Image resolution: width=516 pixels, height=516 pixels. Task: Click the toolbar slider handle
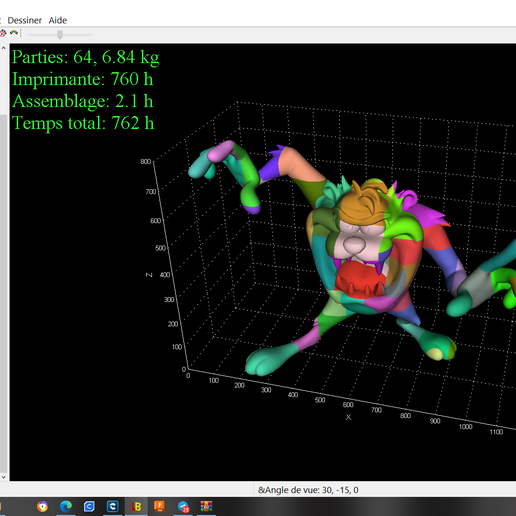click(60, 34)
